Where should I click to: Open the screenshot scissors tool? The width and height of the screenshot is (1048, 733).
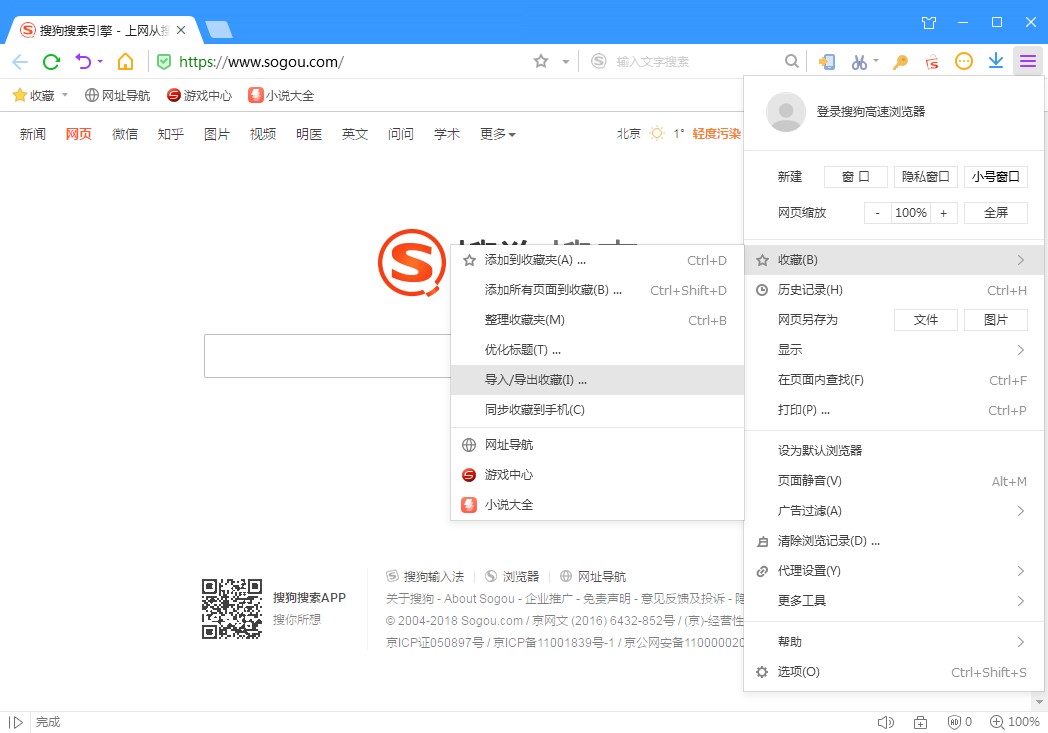click(x=859, y=62)
